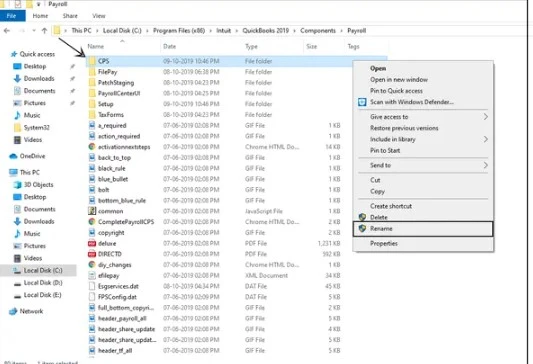Click Program Files (x86) in address bar
Image resolution: width=533 pixels, height=364 pixels.
[179, 31]
